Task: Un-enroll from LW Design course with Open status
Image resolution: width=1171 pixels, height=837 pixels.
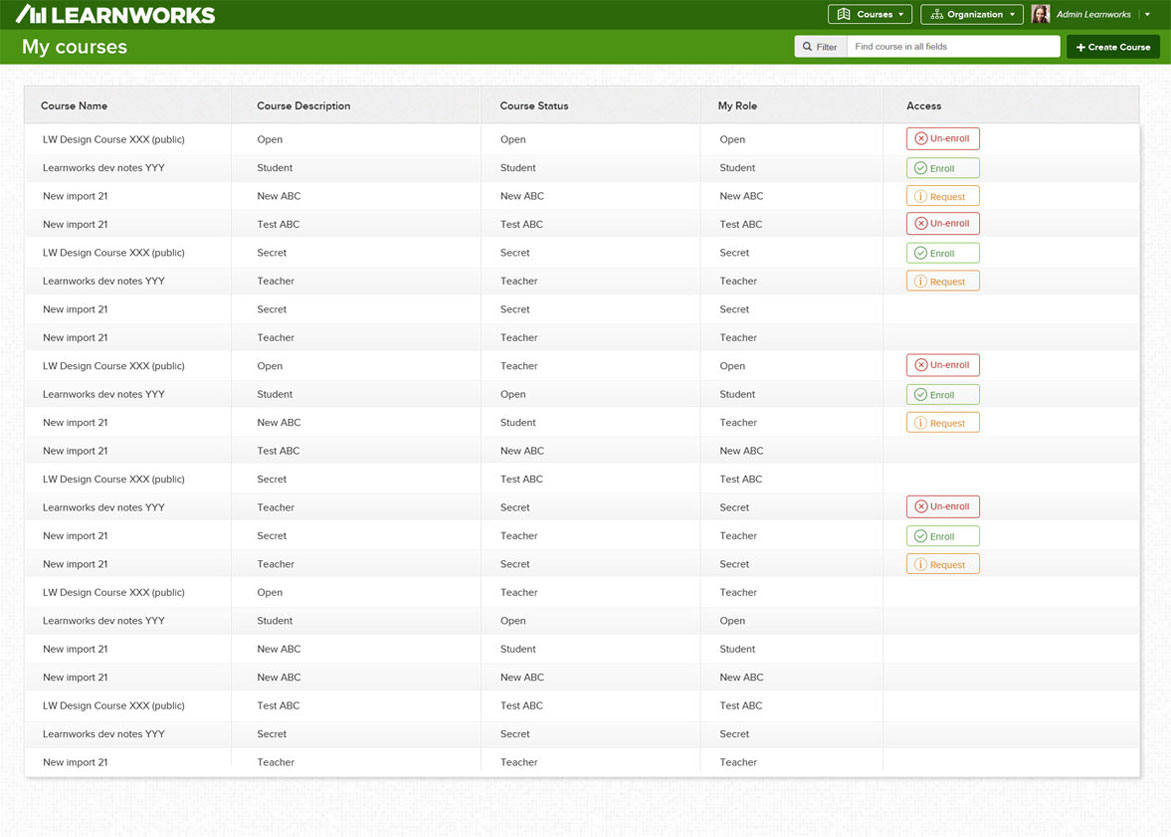Action: (x=942, y=139)
